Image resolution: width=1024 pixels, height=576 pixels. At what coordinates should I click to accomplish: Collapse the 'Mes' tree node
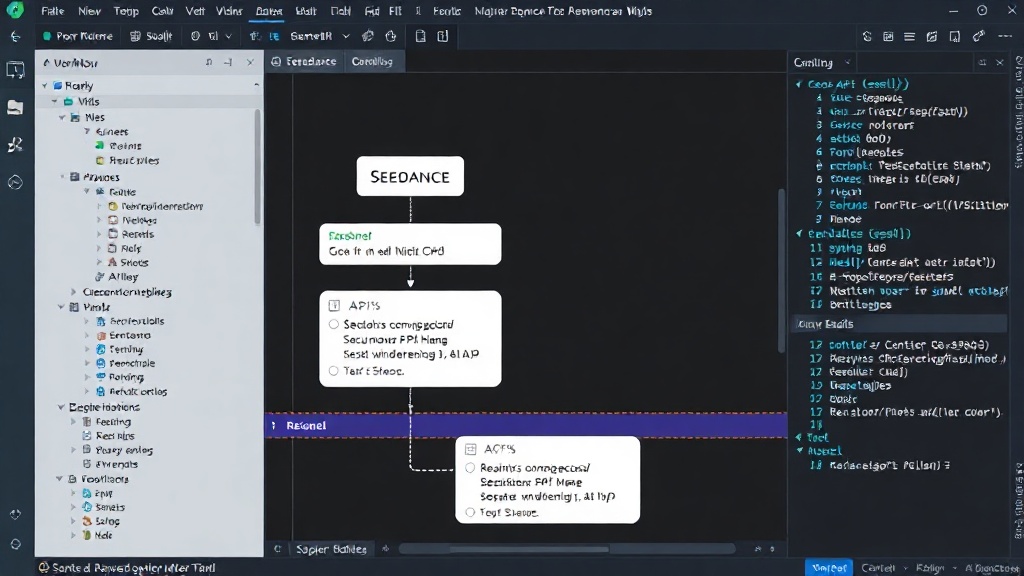pyautogui.click(x=63, y=118)
